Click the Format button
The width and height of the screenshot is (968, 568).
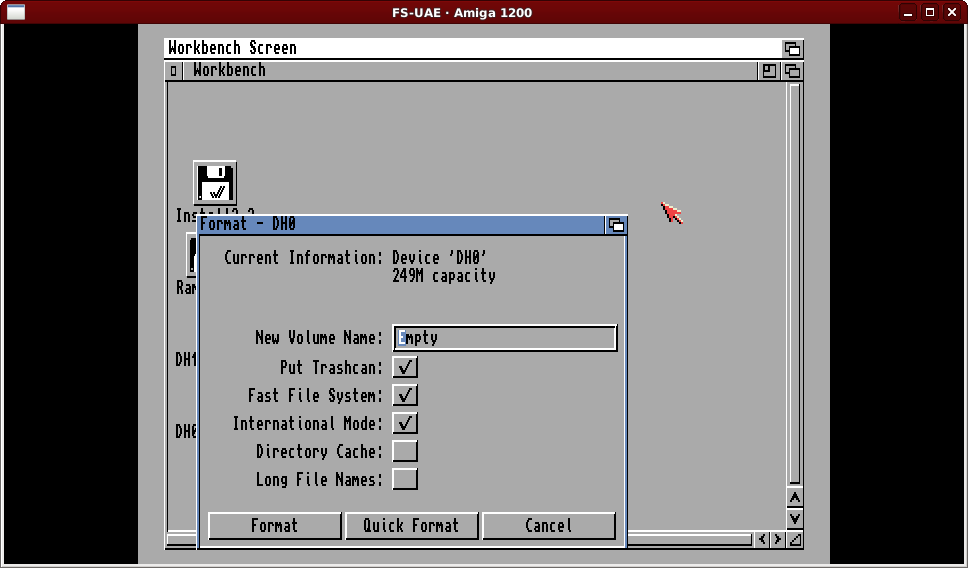tap(275, 525)
